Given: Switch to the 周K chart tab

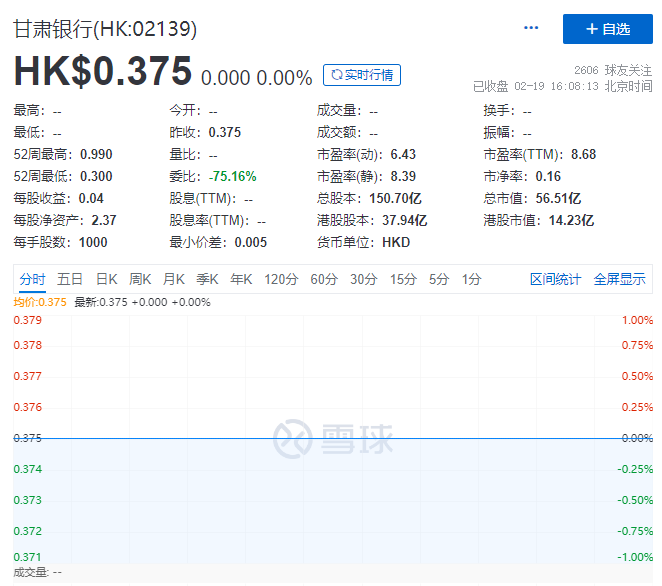Looking at the screenshot, I should point(140,279).
